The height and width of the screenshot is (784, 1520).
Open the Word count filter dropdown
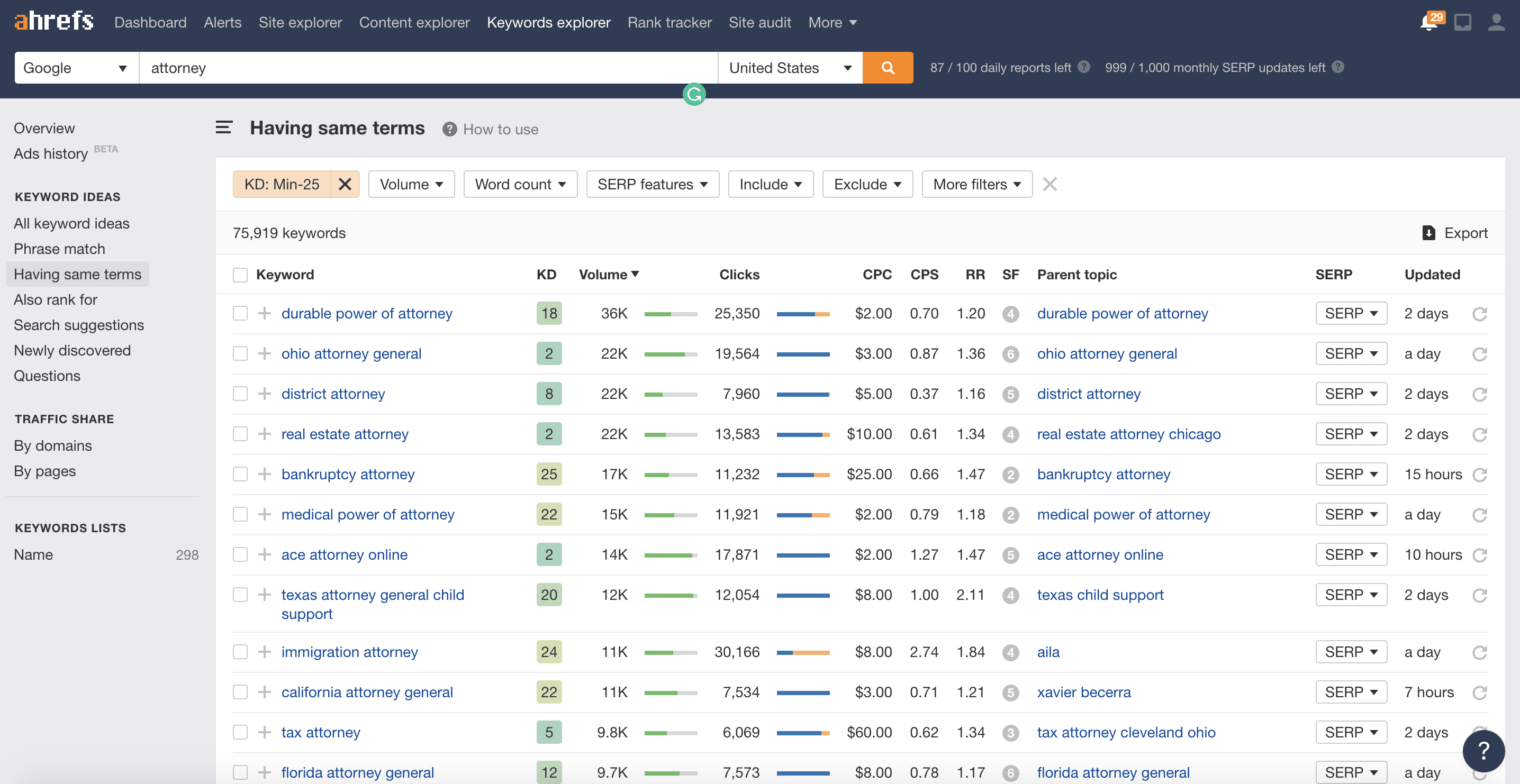click(520, 184)
